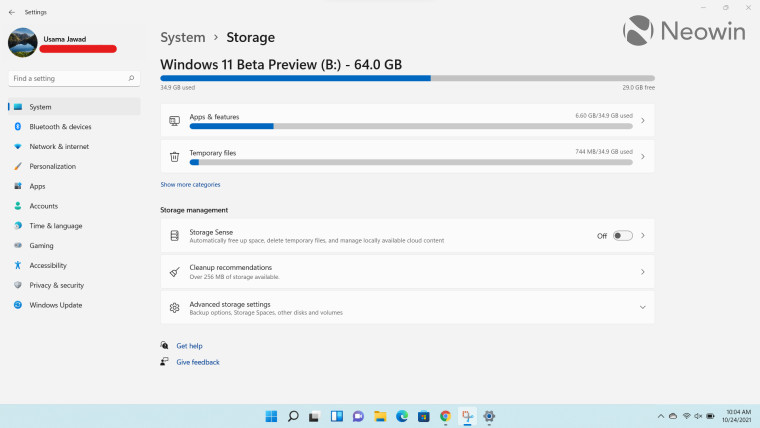Open Windows Update settings

point(74,305)
